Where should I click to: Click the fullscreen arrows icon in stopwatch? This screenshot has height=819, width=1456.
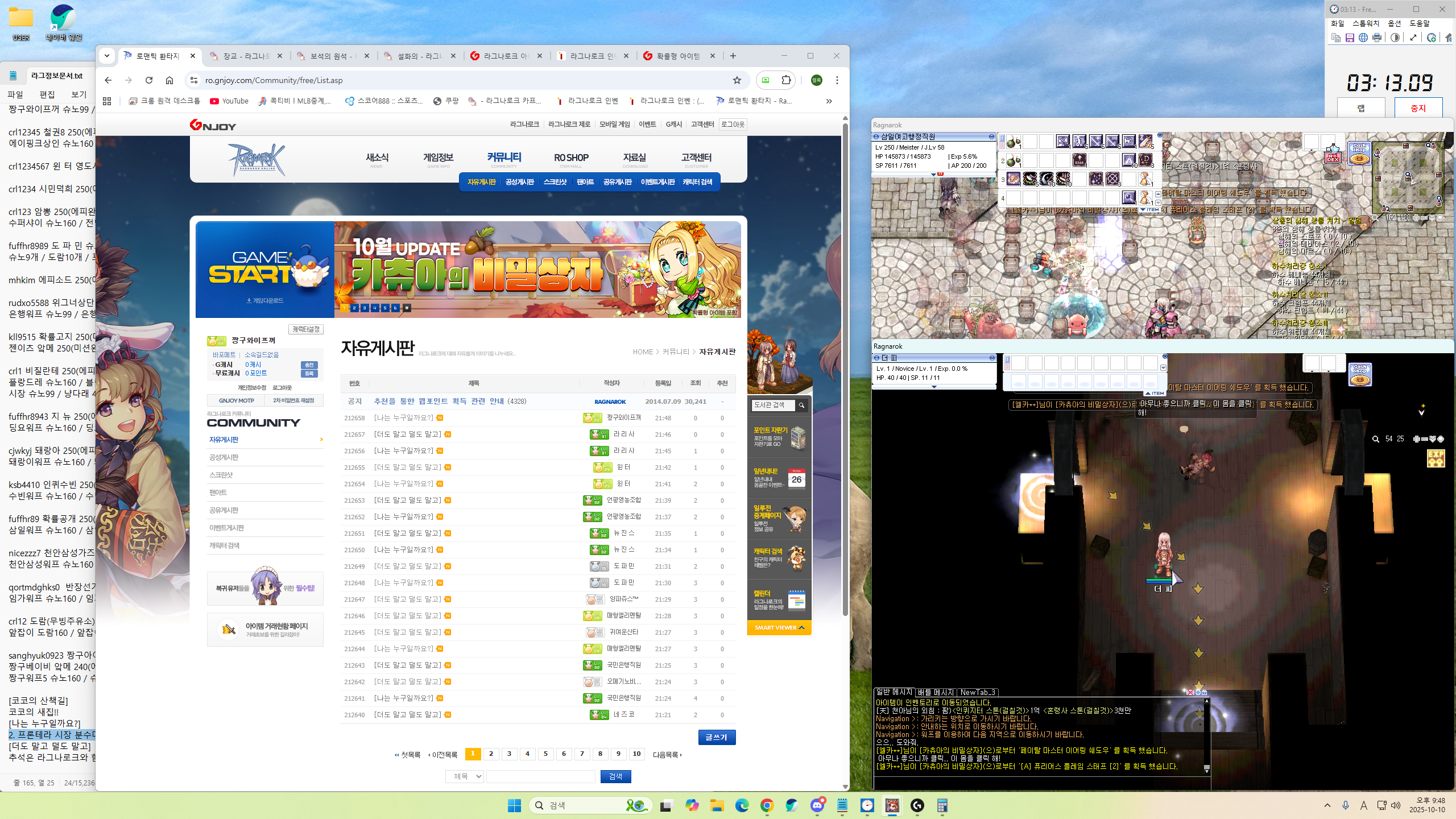pos(1413,38)
